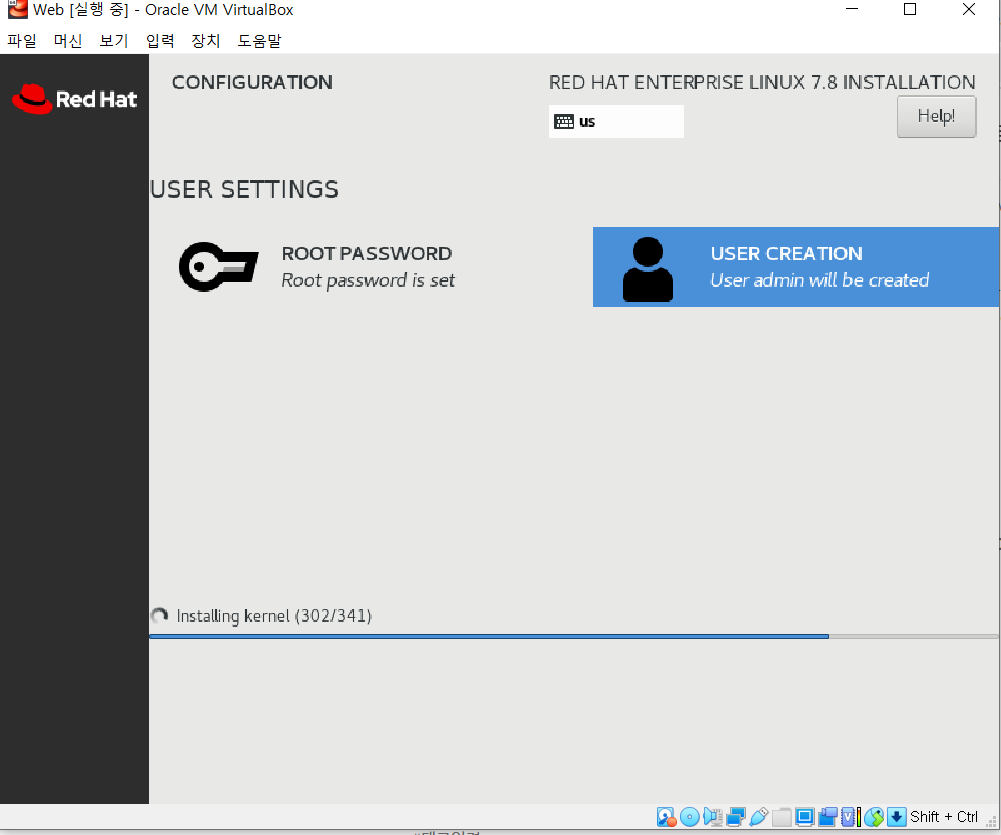Click the window resize grip corner
Viewport: 1001px width, 835px height.
tap(991, 823)
